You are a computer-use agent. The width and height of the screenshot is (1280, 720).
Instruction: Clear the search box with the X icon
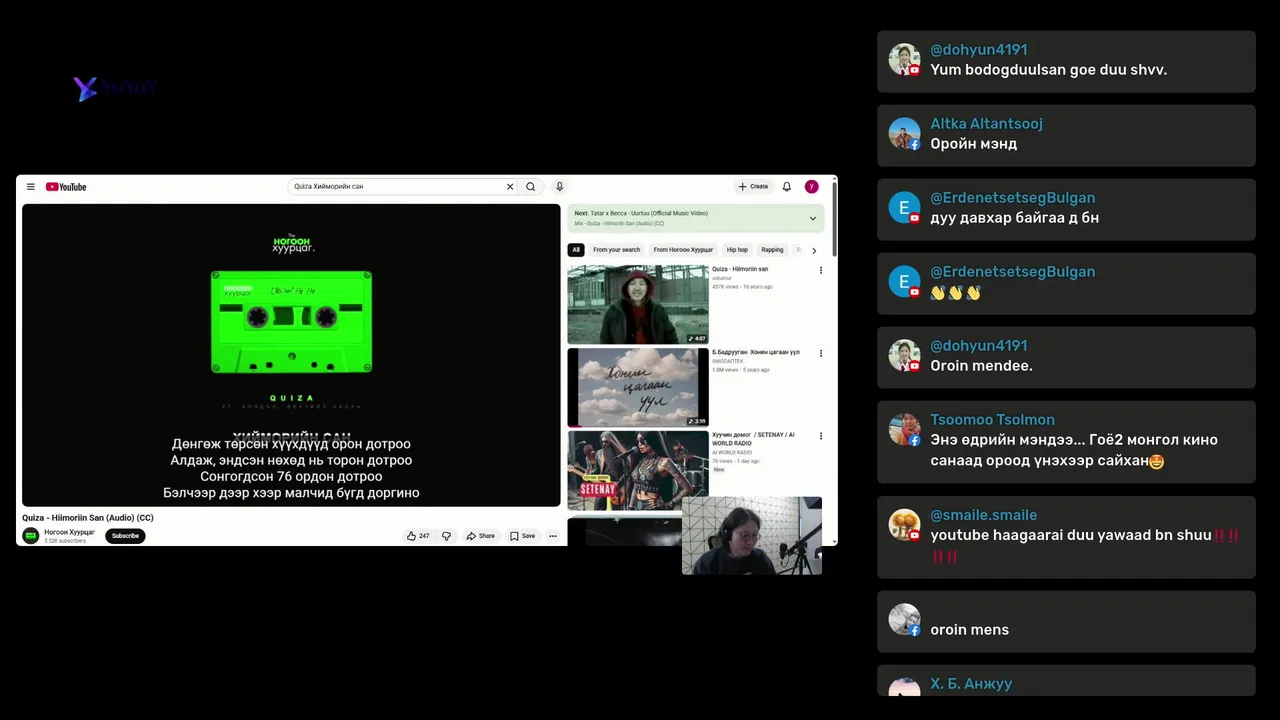point(509,187)
